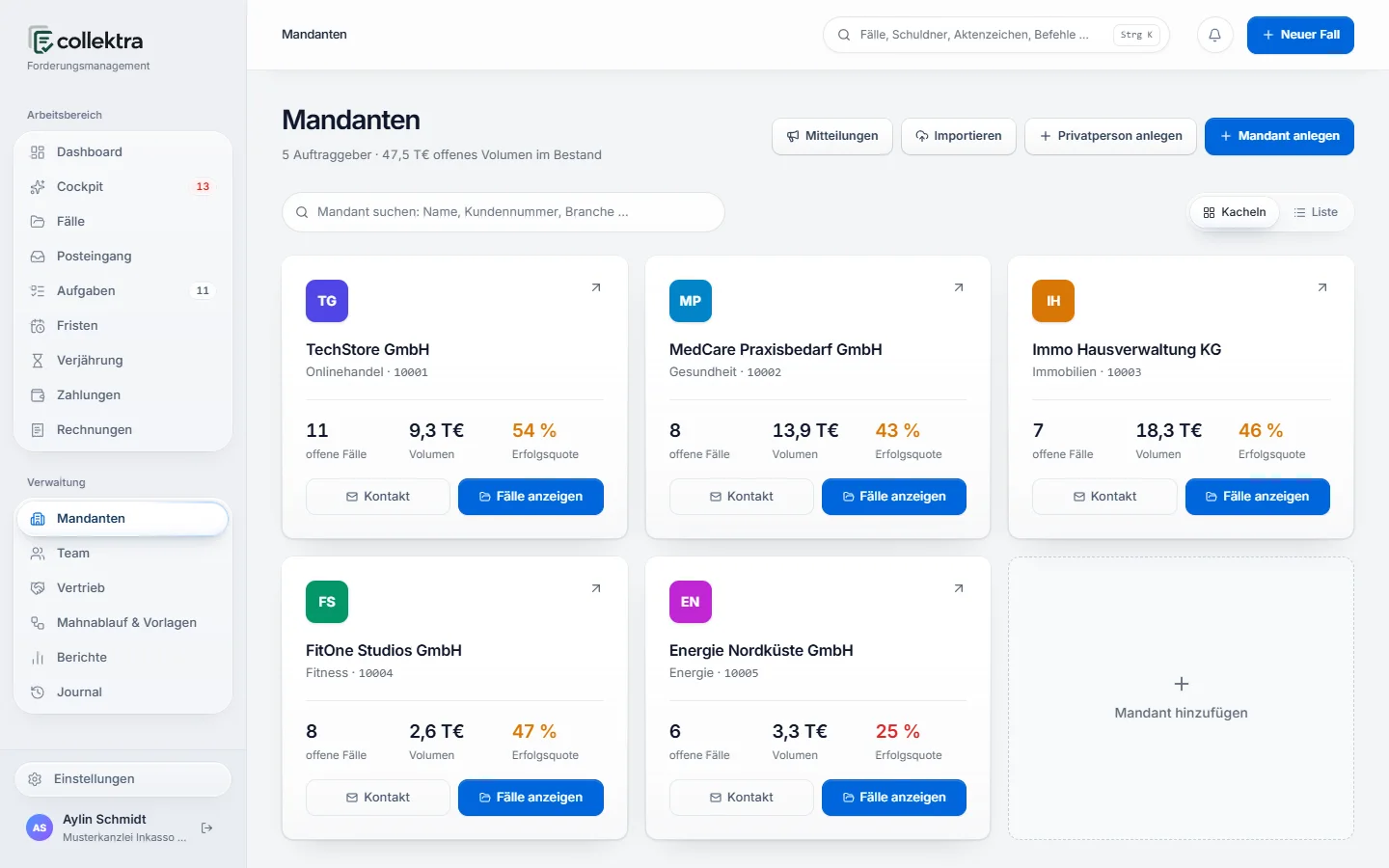
Task: Click the AS user avatar
Action: (x=40, y=827)
